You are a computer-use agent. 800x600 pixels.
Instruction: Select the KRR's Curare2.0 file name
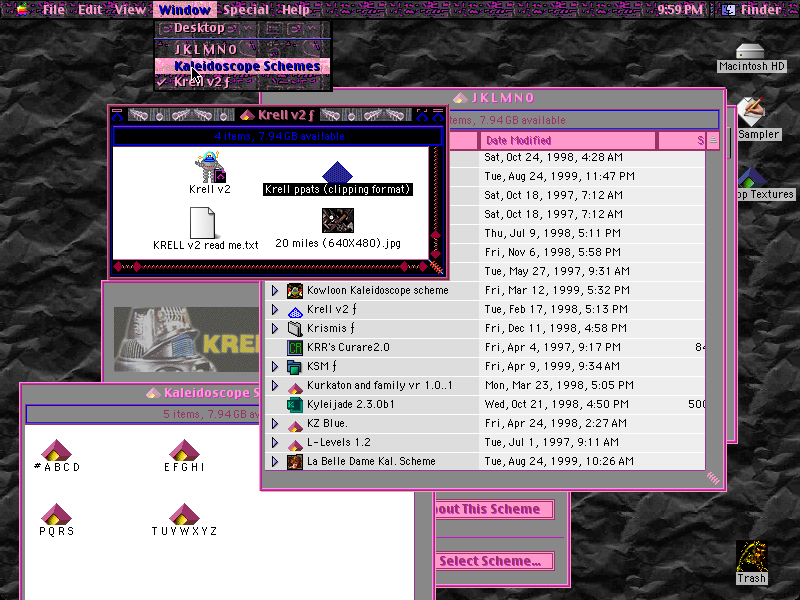point(348,347)
